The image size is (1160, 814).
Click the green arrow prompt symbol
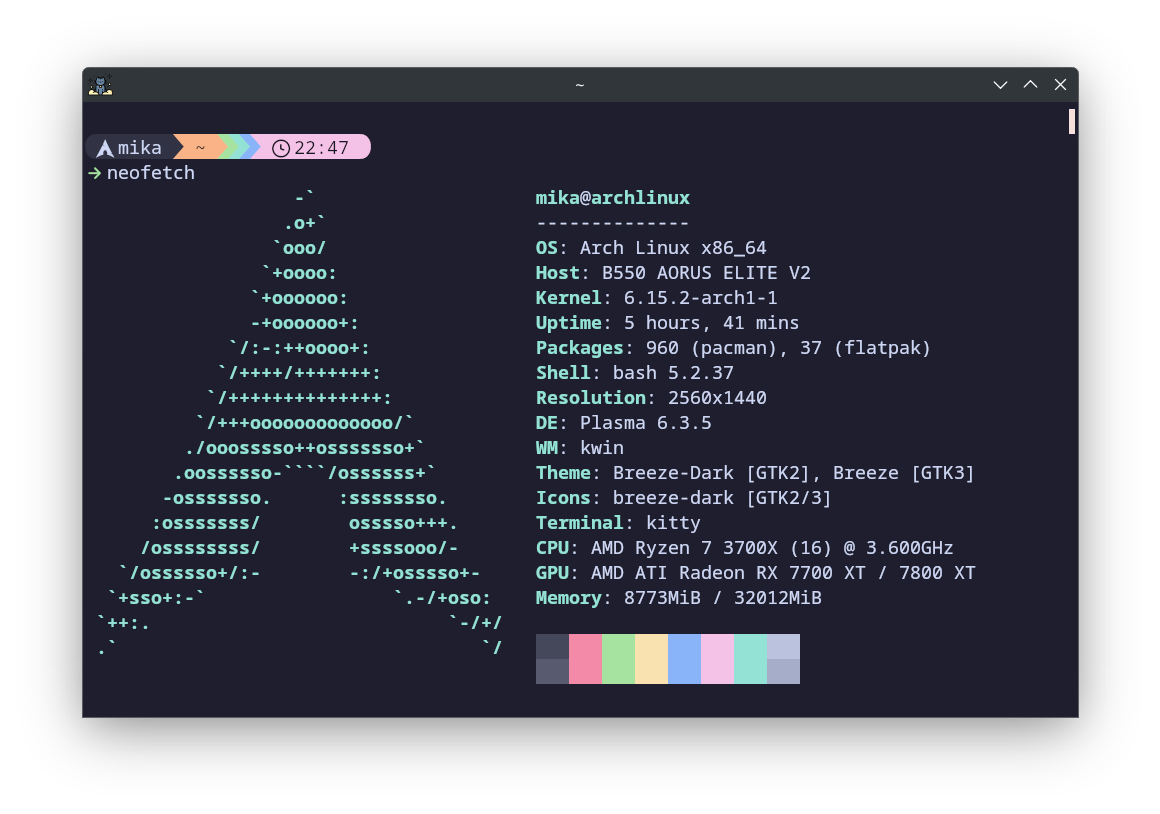[95, 173]
